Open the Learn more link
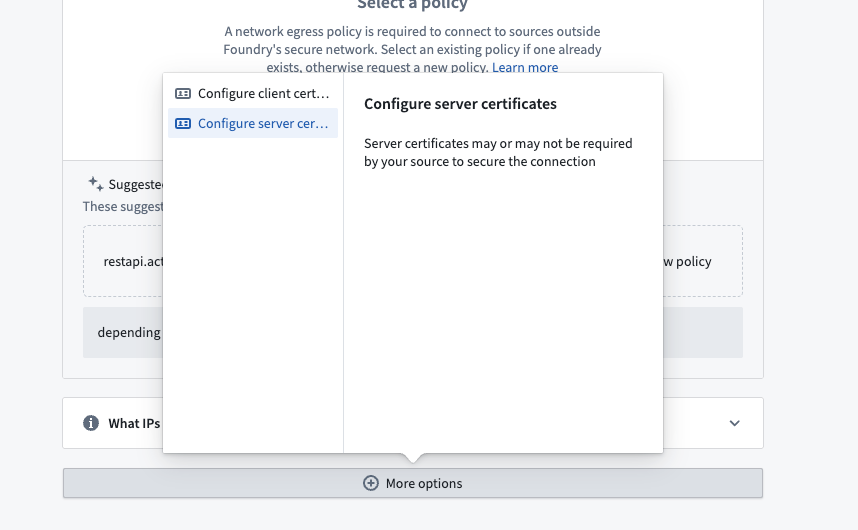 pyautogui.click(x=525, y=67)
